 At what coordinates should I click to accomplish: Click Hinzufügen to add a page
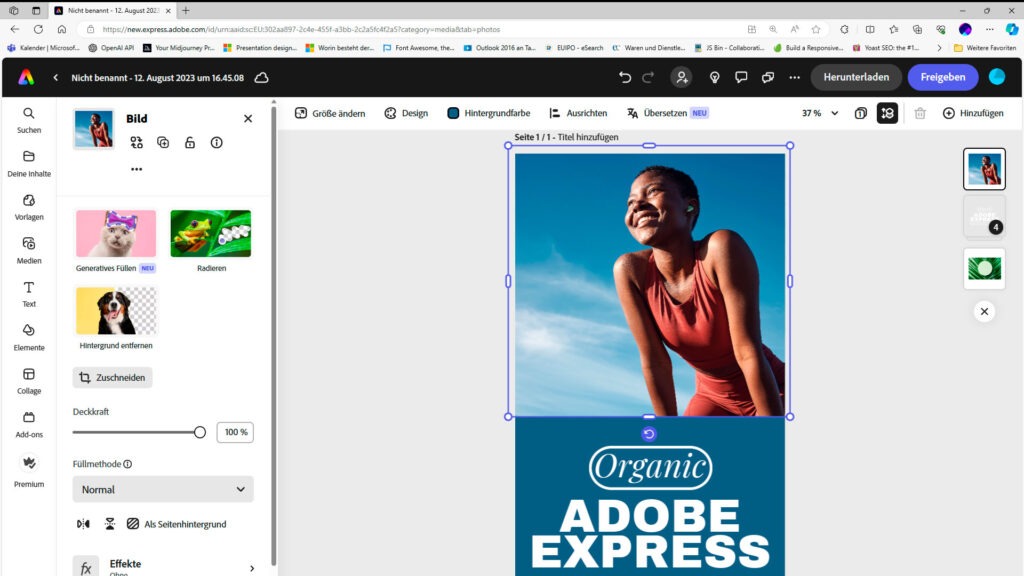tap(973, 113)
